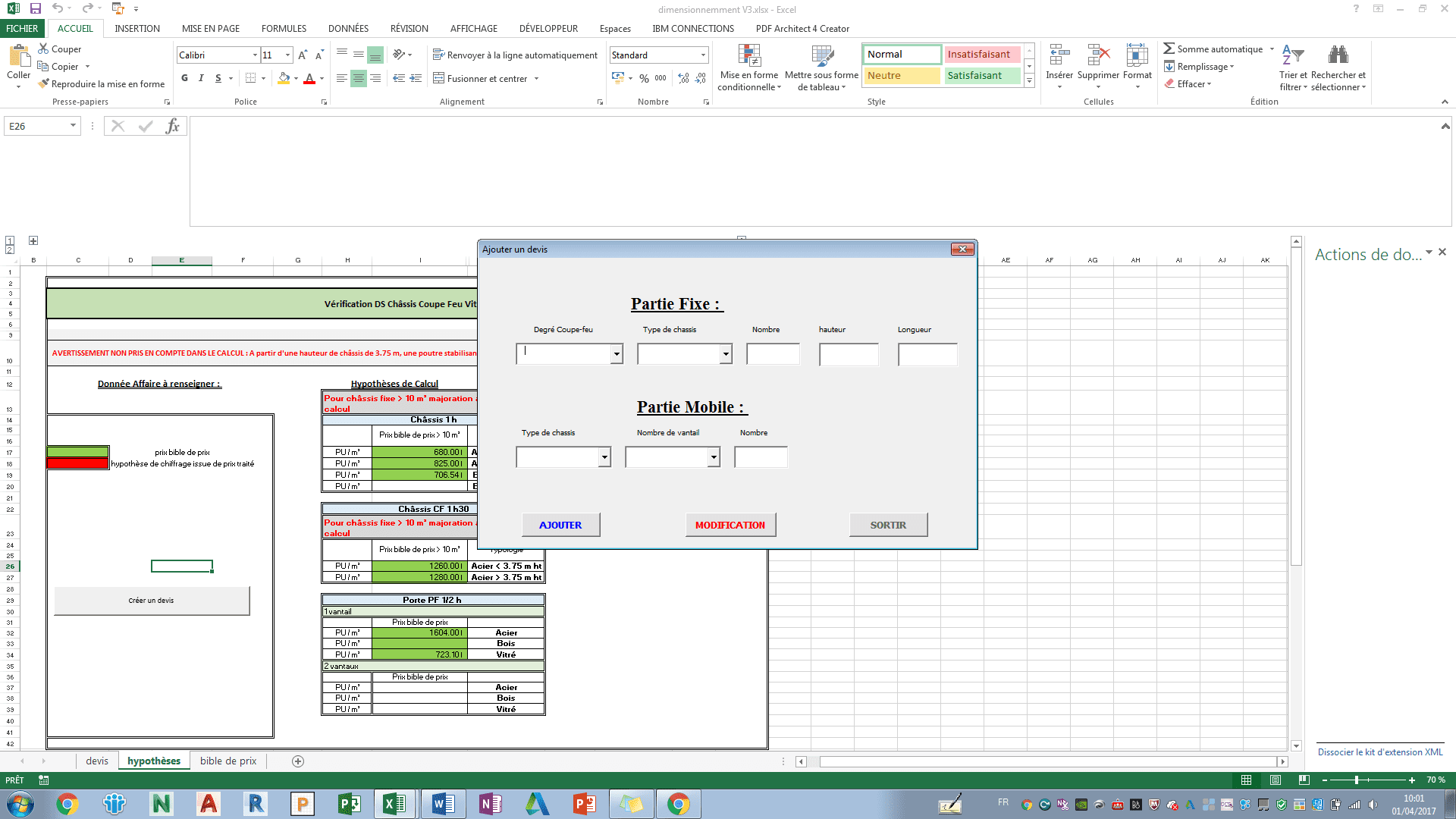Viewport: 1456px width, 819px height.
Task: Open the FORMULES ribbon tab
Action: (x=284, y=29)
